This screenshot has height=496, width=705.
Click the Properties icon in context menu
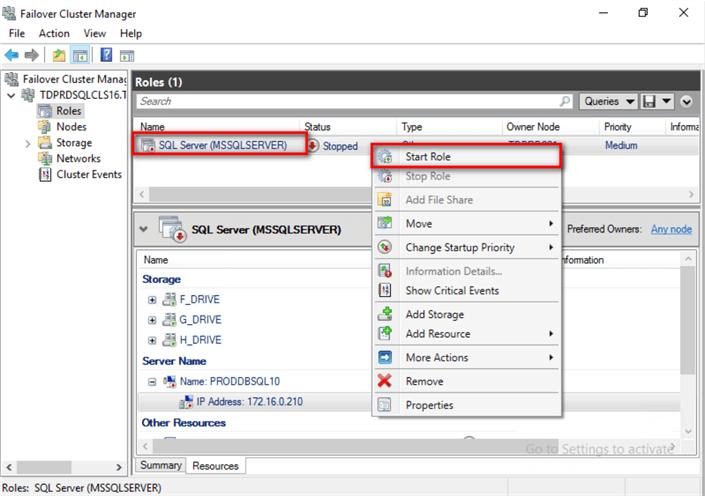385,405
